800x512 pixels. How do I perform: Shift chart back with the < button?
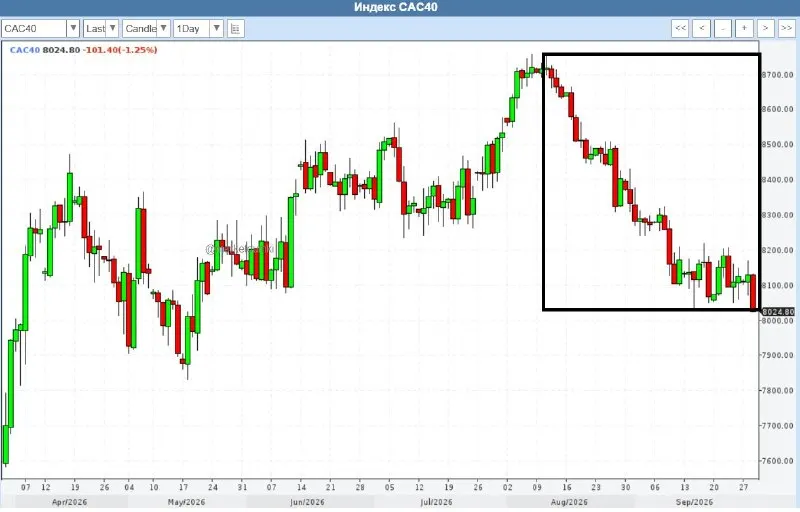(702, 29)
